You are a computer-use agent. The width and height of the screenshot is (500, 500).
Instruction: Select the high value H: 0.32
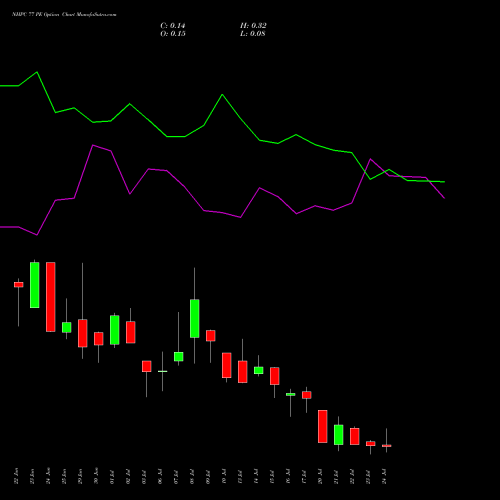253,26
